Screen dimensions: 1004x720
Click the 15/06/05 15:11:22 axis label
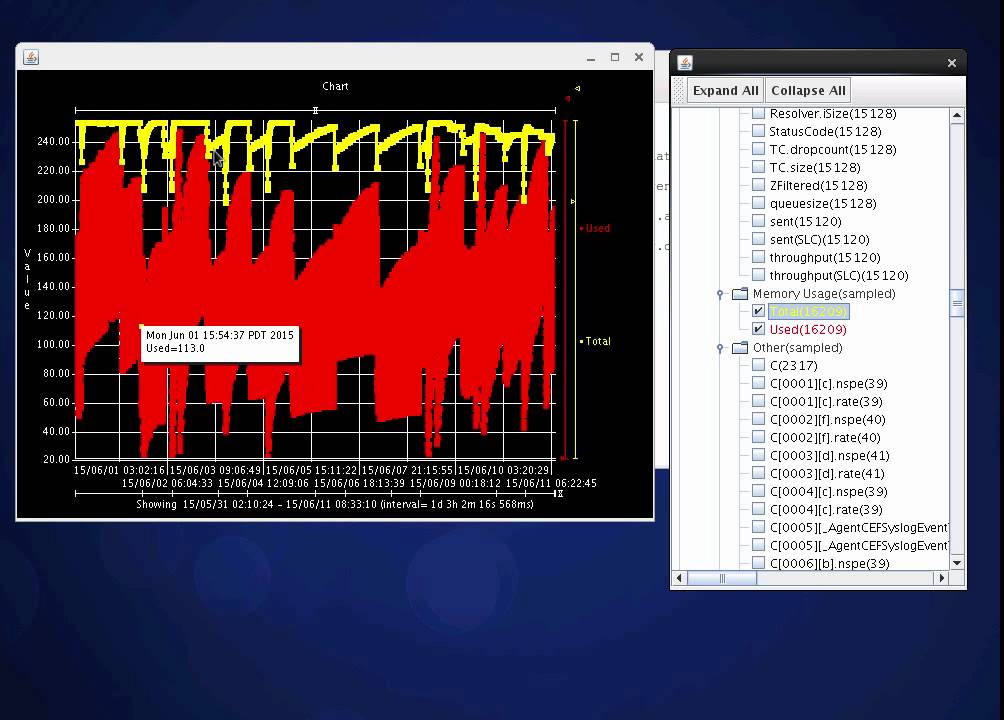pyautogui.click(x=311, y=470)
